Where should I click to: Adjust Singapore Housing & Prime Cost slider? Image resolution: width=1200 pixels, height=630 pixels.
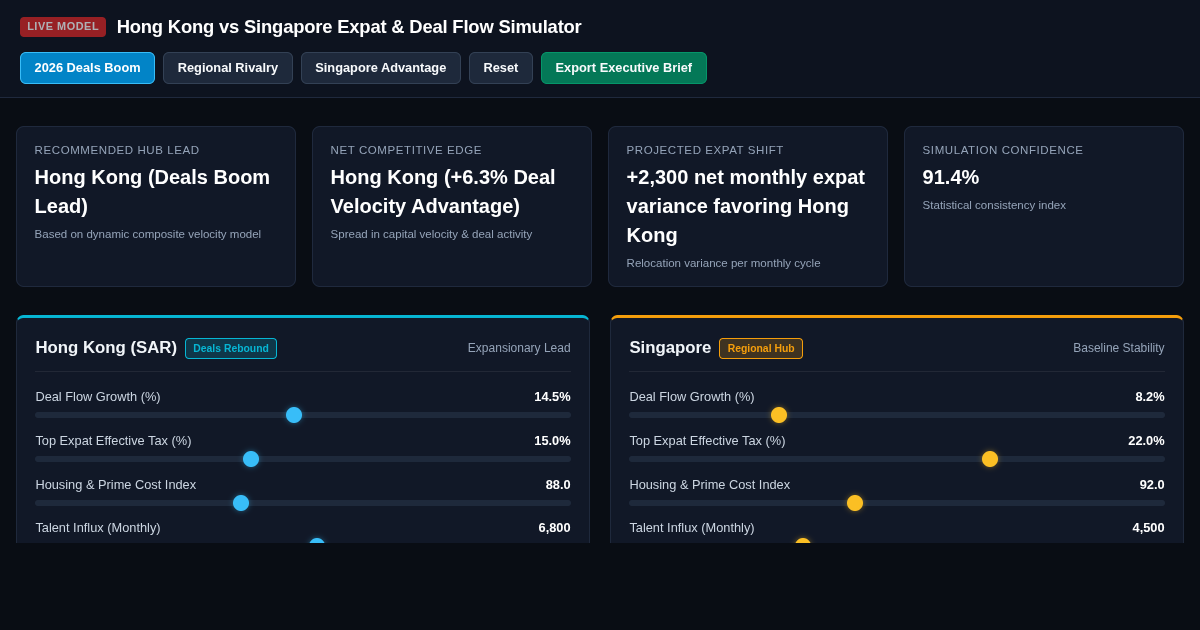[x=897, y=503]
